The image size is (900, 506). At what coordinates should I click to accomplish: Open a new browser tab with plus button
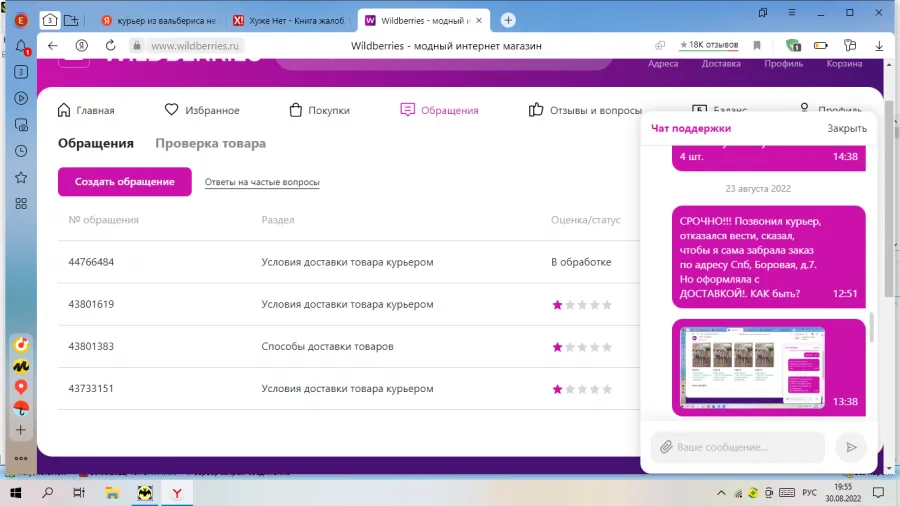[x=508, y=21]
